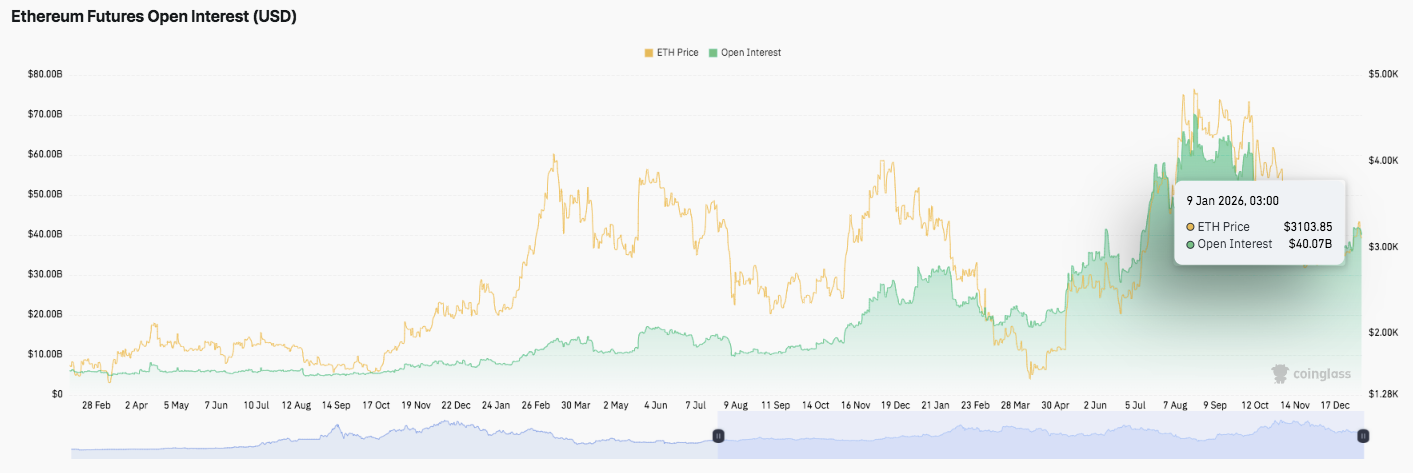Click the $80.00B left axis label
Viewport: 1413px width, 473px height.
click(x=45, y=74)
